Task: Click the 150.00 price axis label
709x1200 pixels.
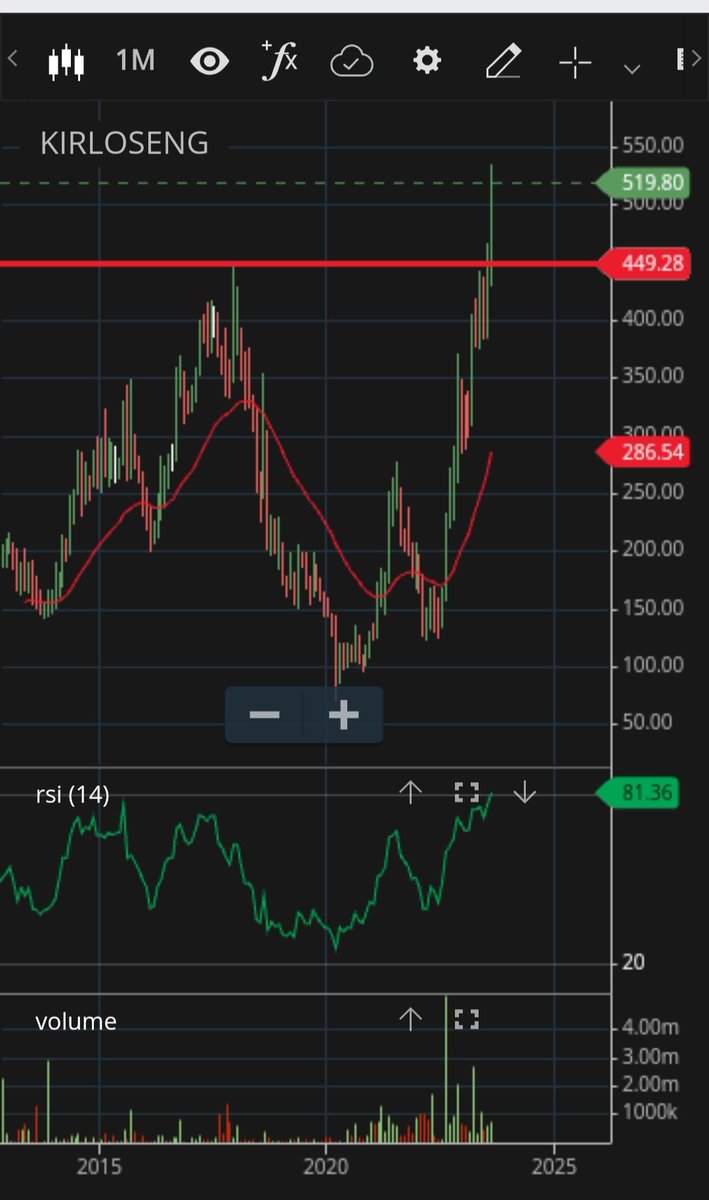Action: (x=652, y=608)
